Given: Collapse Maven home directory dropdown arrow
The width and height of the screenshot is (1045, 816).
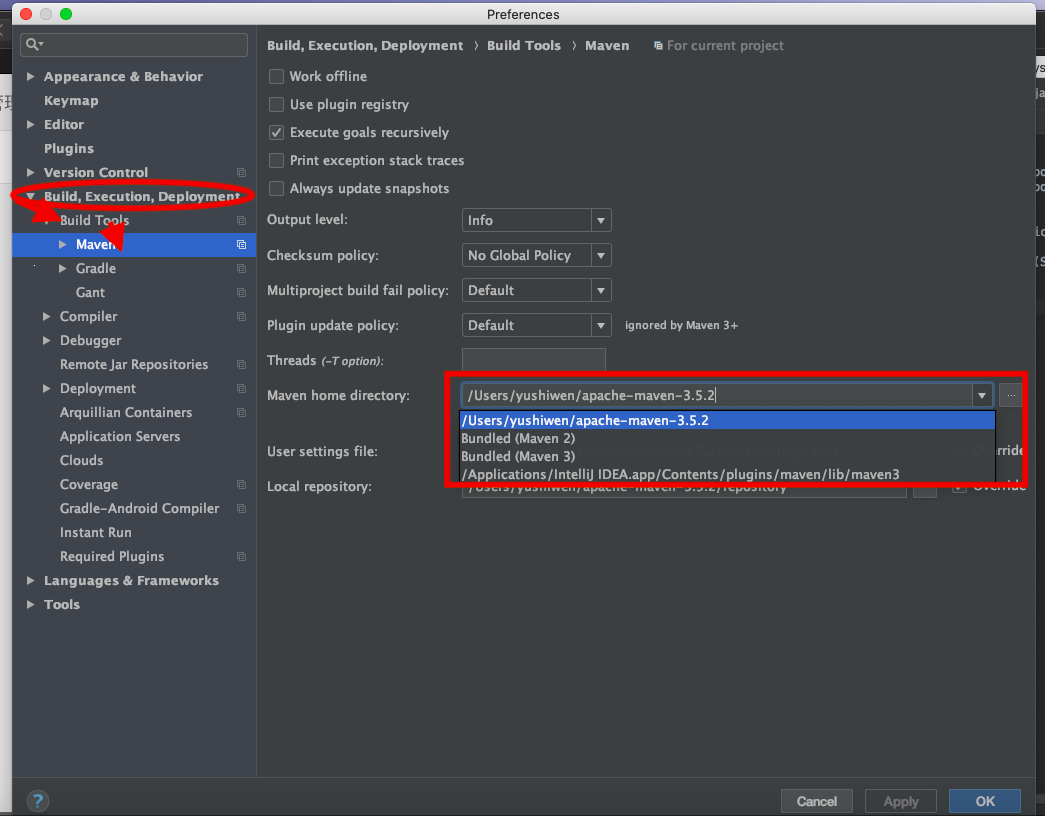Looking at the screenshot, I should click(982, 395).
